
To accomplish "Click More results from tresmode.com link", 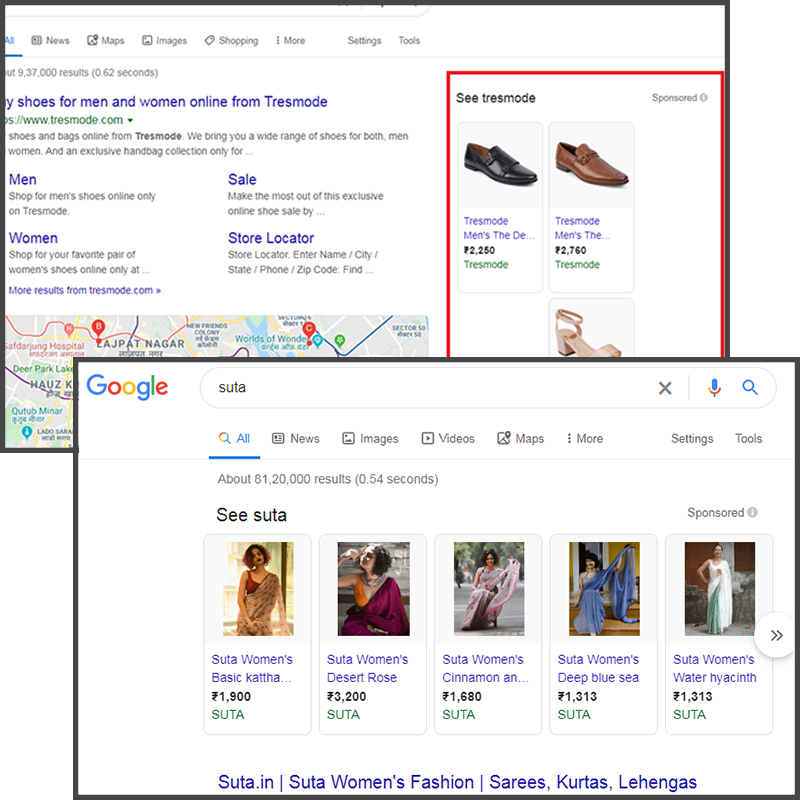I will (x=85, y=290).
